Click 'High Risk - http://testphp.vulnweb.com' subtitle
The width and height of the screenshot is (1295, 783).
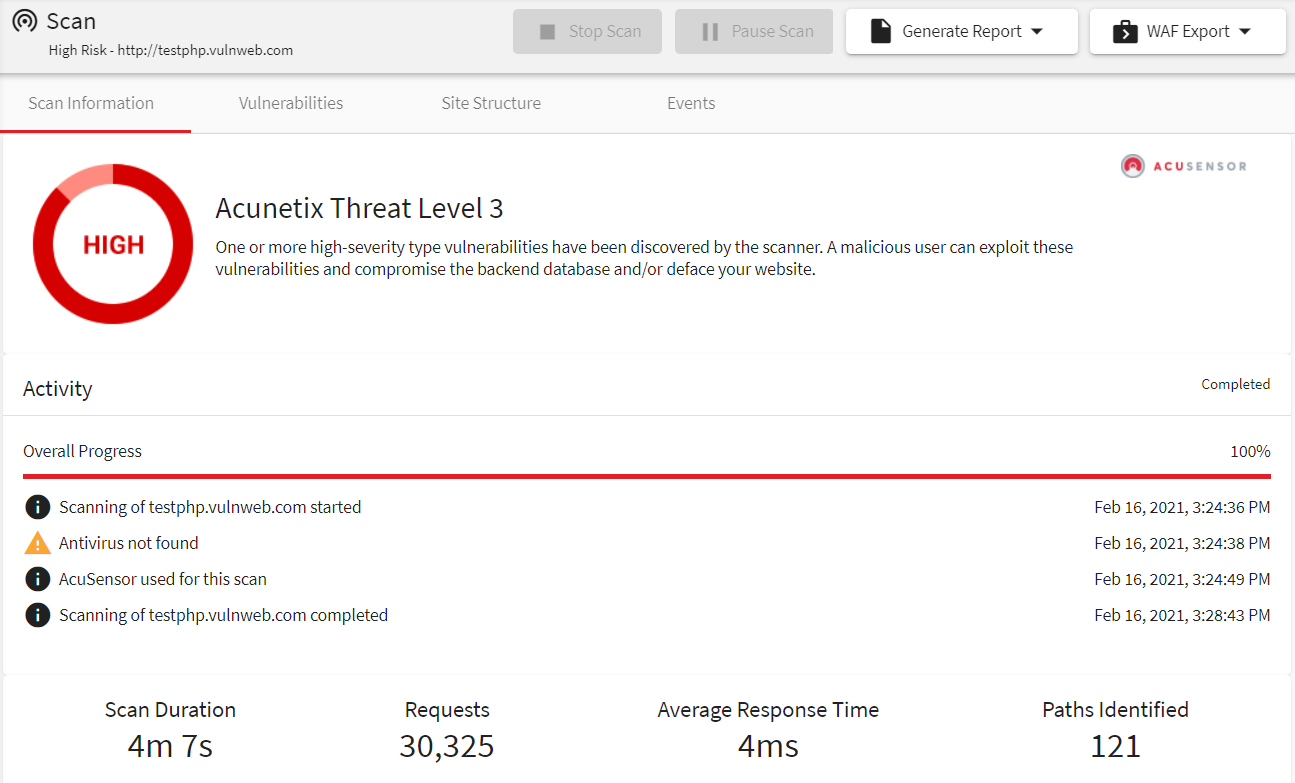click(171, 50)
